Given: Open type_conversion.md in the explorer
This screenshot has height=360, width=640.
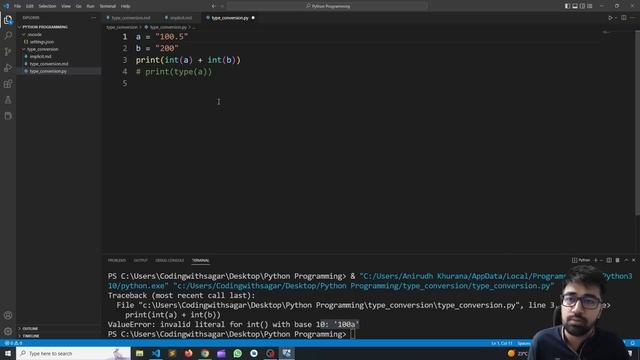Looking at the screenshot, I should (49, 64).
